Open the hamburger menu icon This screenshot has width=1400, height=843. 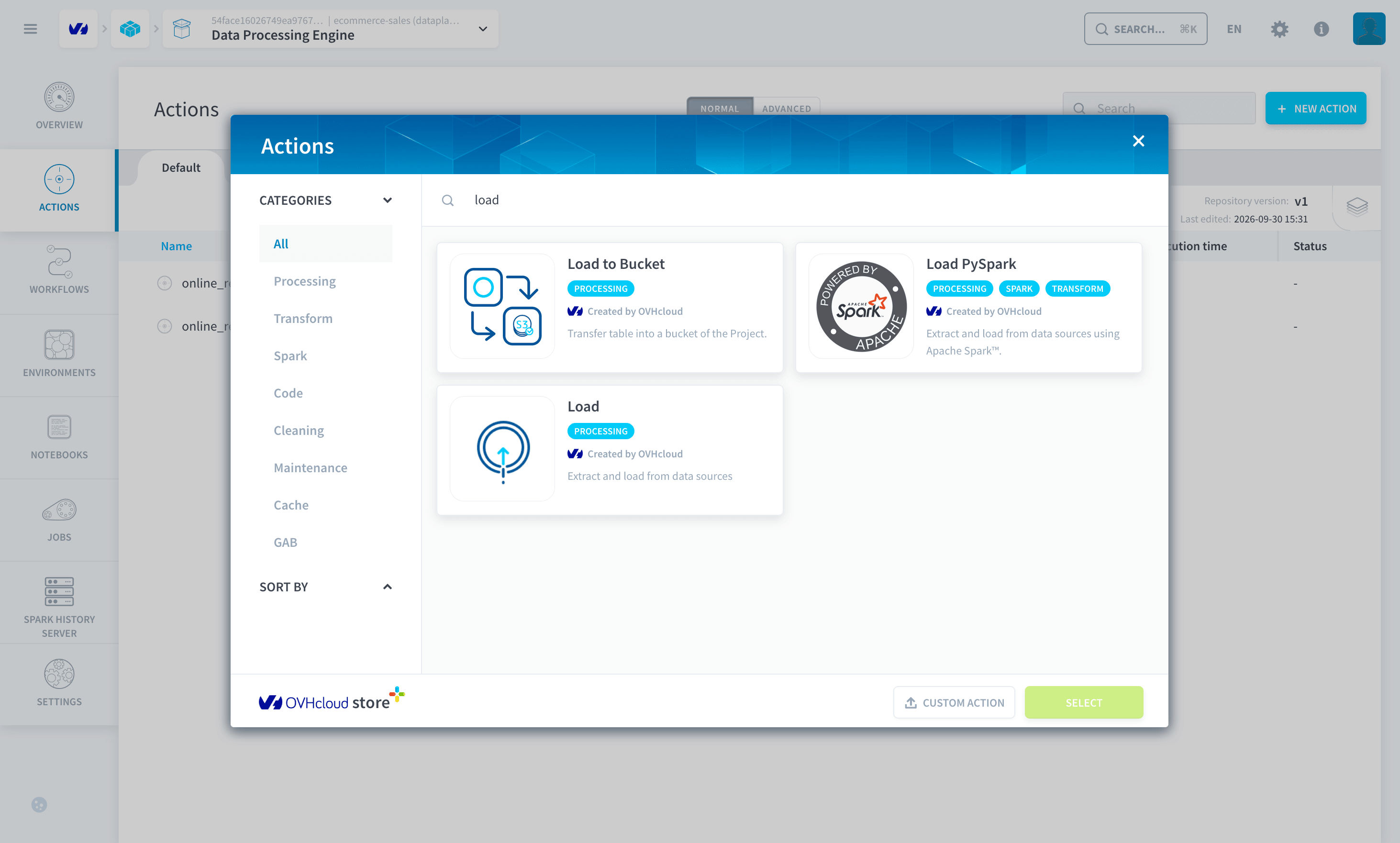pos(30,29)
